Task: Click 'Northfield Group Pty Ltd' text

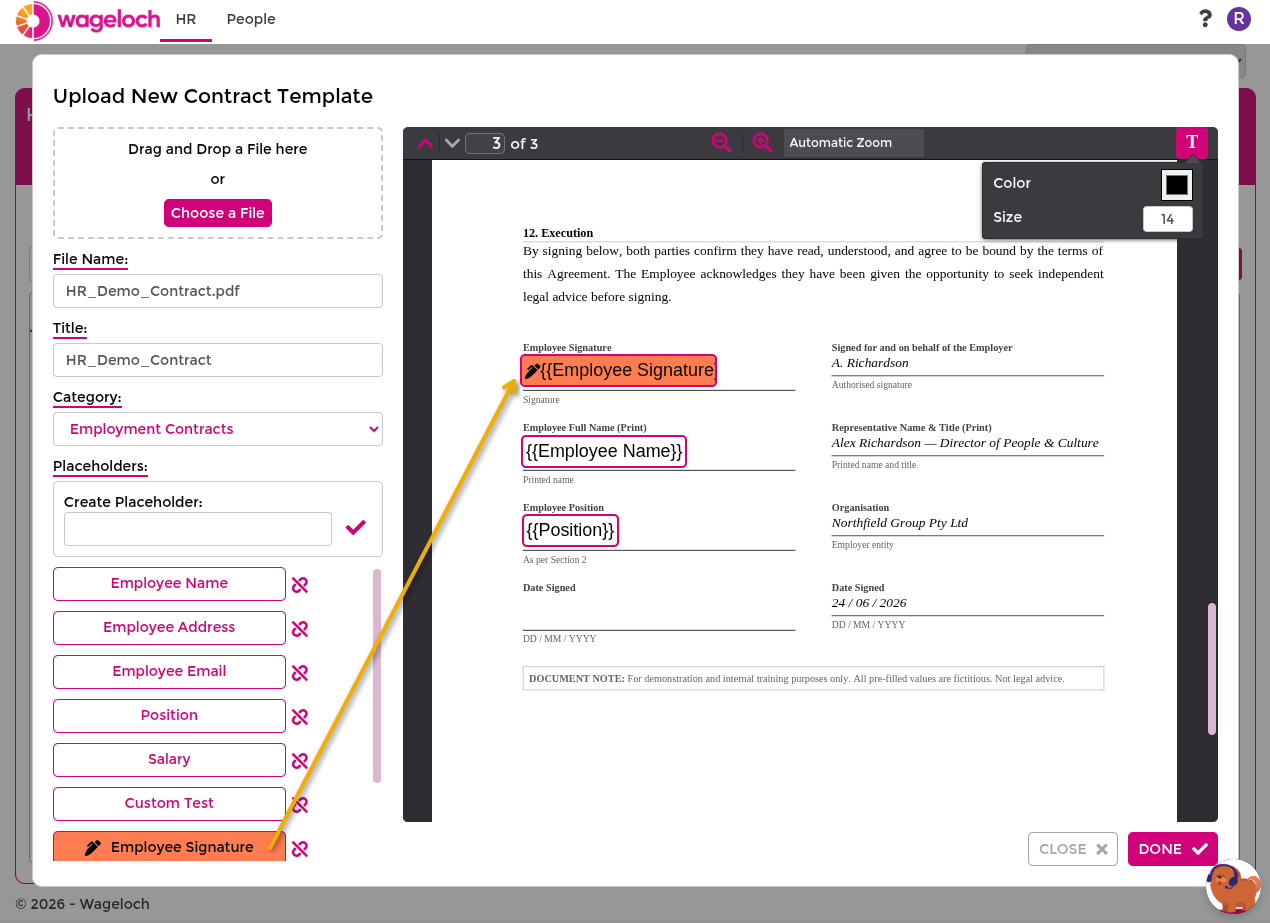Action: pos(900,523)
